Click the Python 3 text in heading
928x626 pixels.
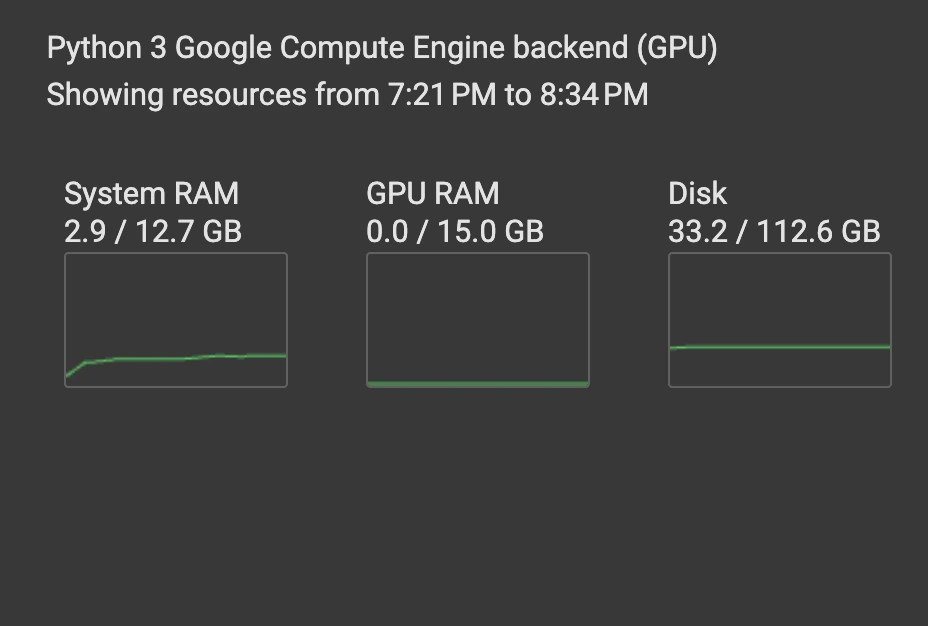[x=106, y=48]
